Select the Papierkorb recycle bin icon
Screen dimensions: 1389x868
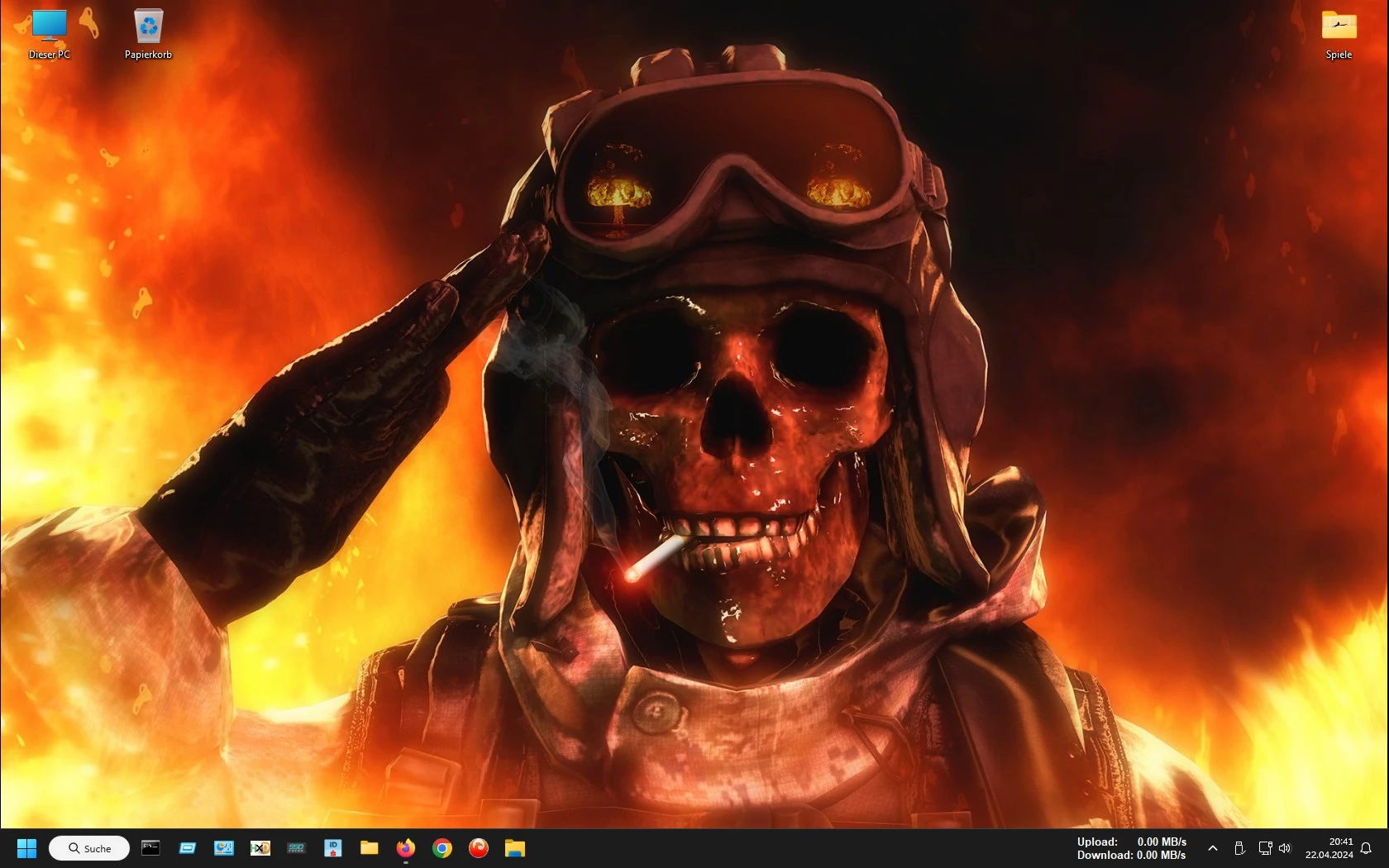[148, 35]
